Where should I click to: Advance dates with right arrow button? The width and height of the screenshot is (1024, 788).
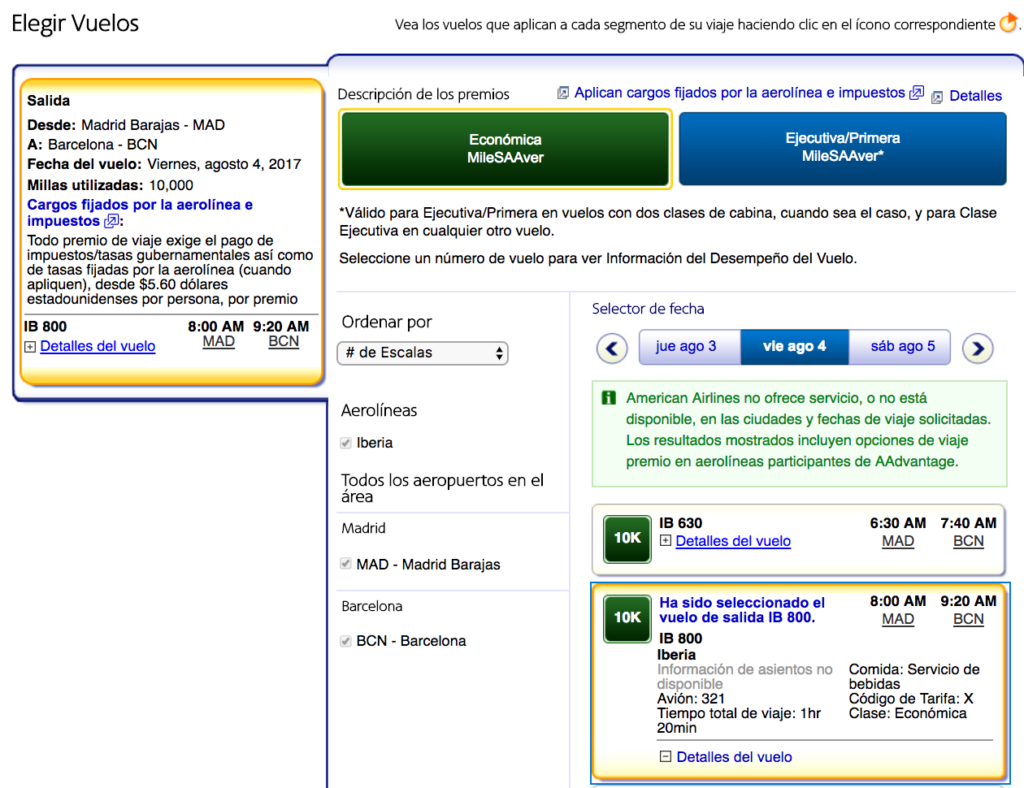(978, 348)
